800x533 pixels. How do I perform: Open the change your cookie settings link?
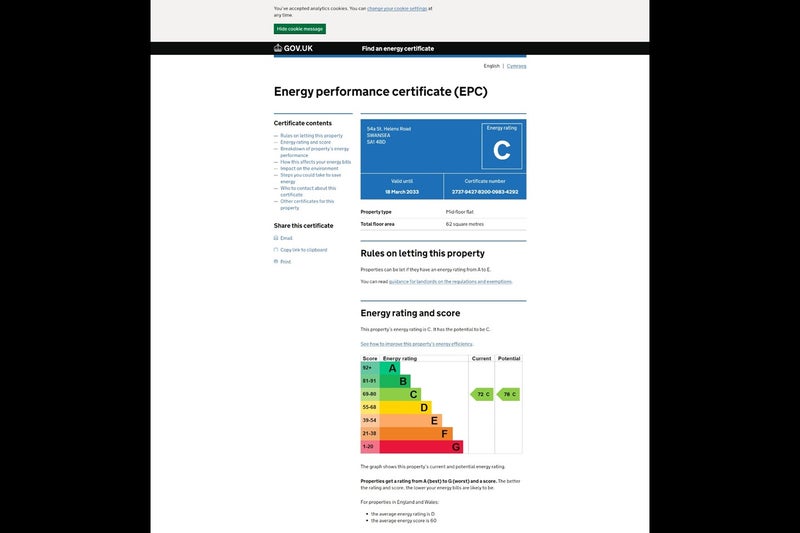pyautogui.click(x=397, y=8)
